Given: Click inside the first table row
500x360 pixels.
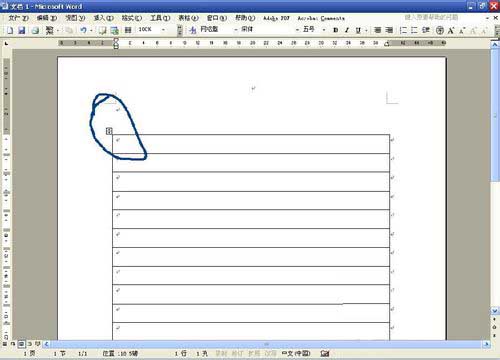Looking at the screenshot, I should [x=251, y=144].
